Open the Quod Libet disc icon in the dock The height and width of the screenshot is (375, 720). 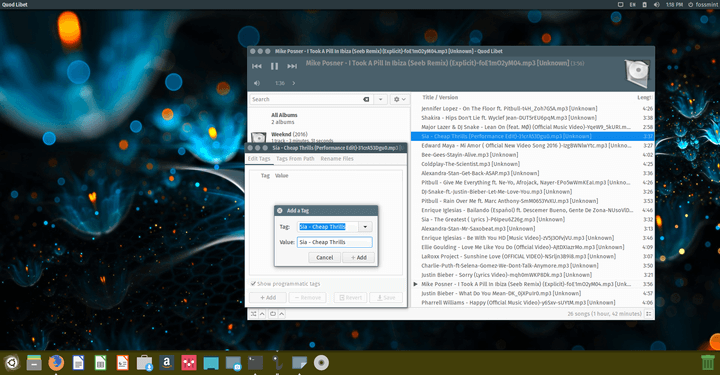[321, 363]
